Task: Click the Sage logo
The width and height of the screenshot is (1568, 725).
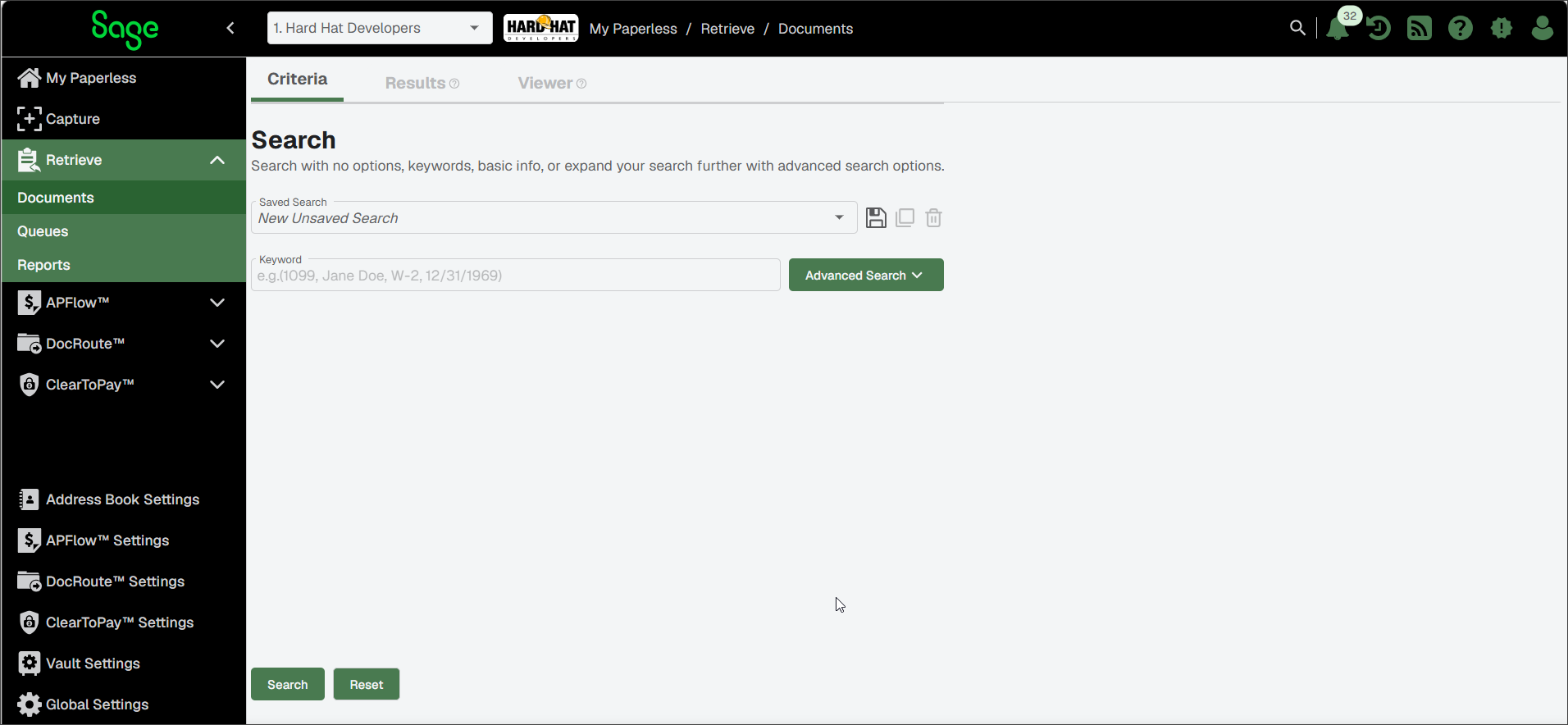Action: (x=125, y=30)
